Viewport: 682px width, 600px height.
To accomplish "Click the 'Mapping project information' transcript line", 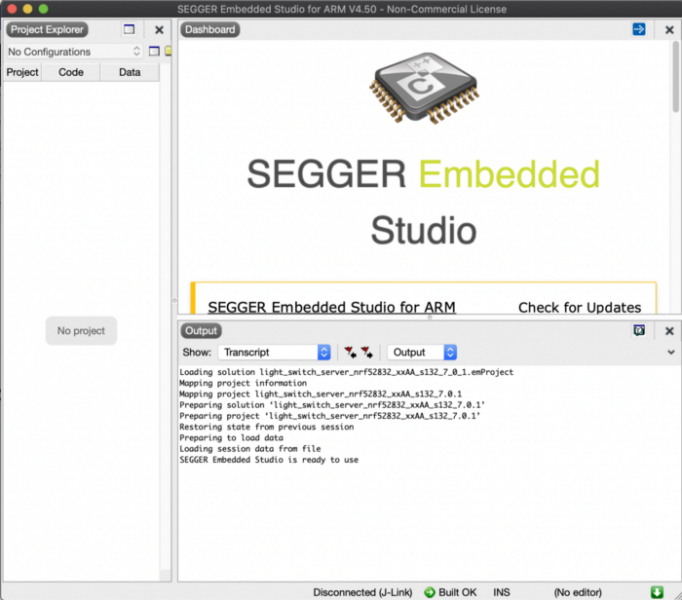I will [x=243, y=383].
